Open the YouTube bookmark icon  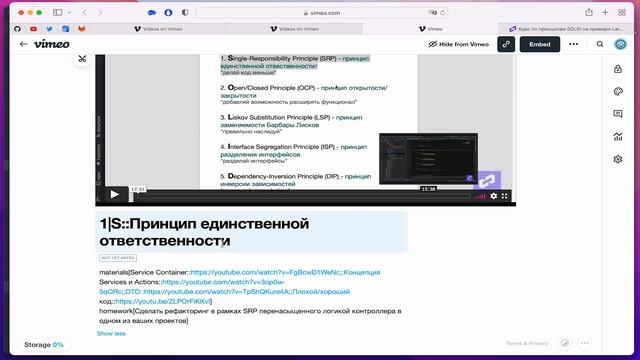tap(33, 29)
